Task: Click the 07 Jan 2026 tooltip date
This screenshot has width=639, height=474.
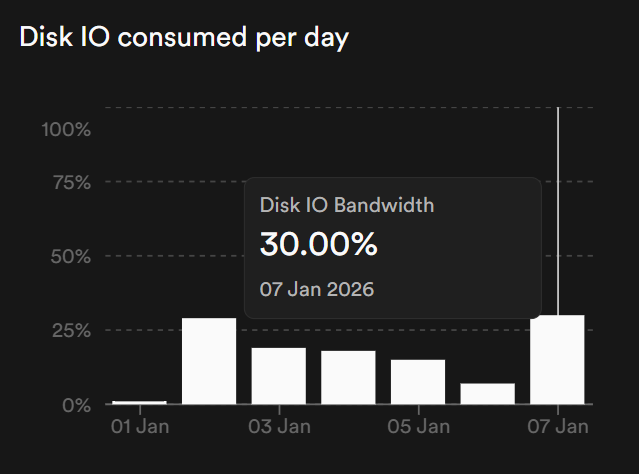Action: tap(316, 290)
